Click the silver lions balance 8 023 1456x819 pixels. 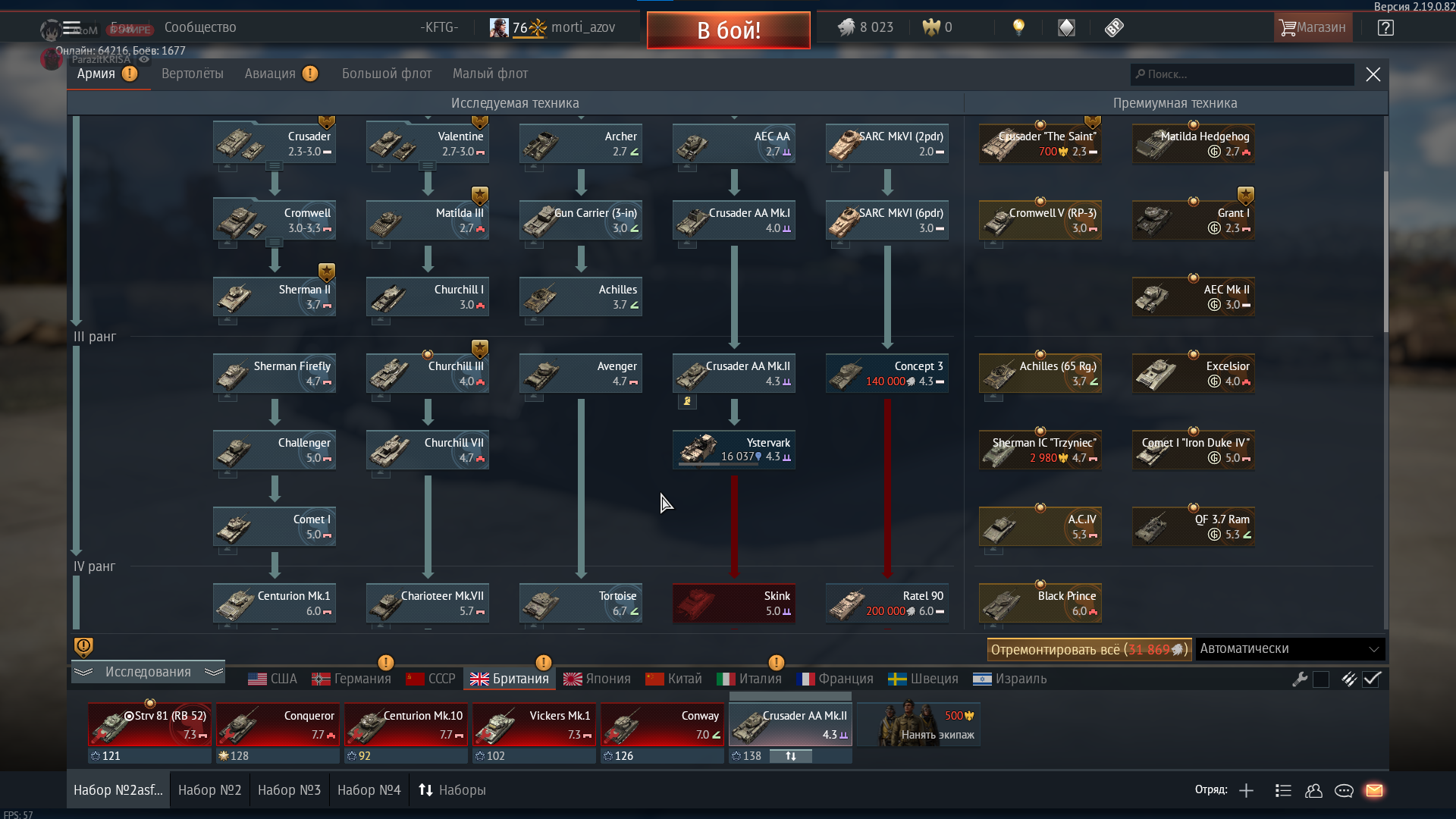click(865, 27)
